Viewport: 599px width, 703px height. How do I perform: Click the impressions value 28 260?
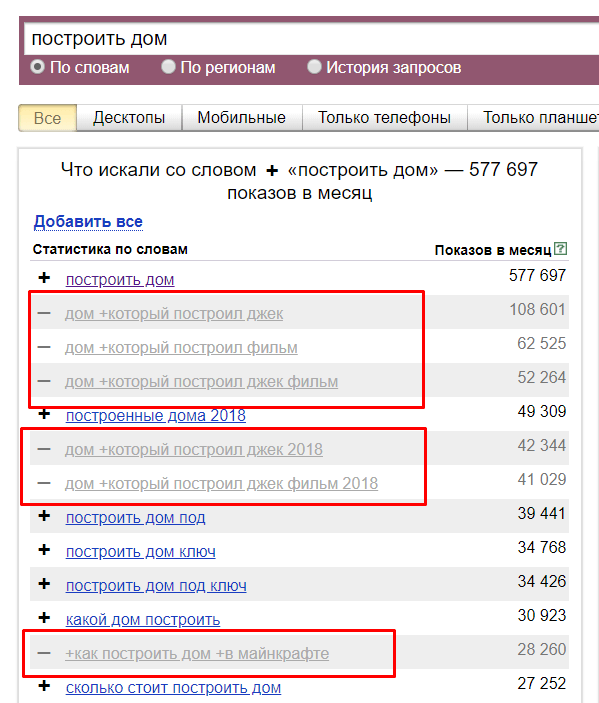[x=542, y=649]
